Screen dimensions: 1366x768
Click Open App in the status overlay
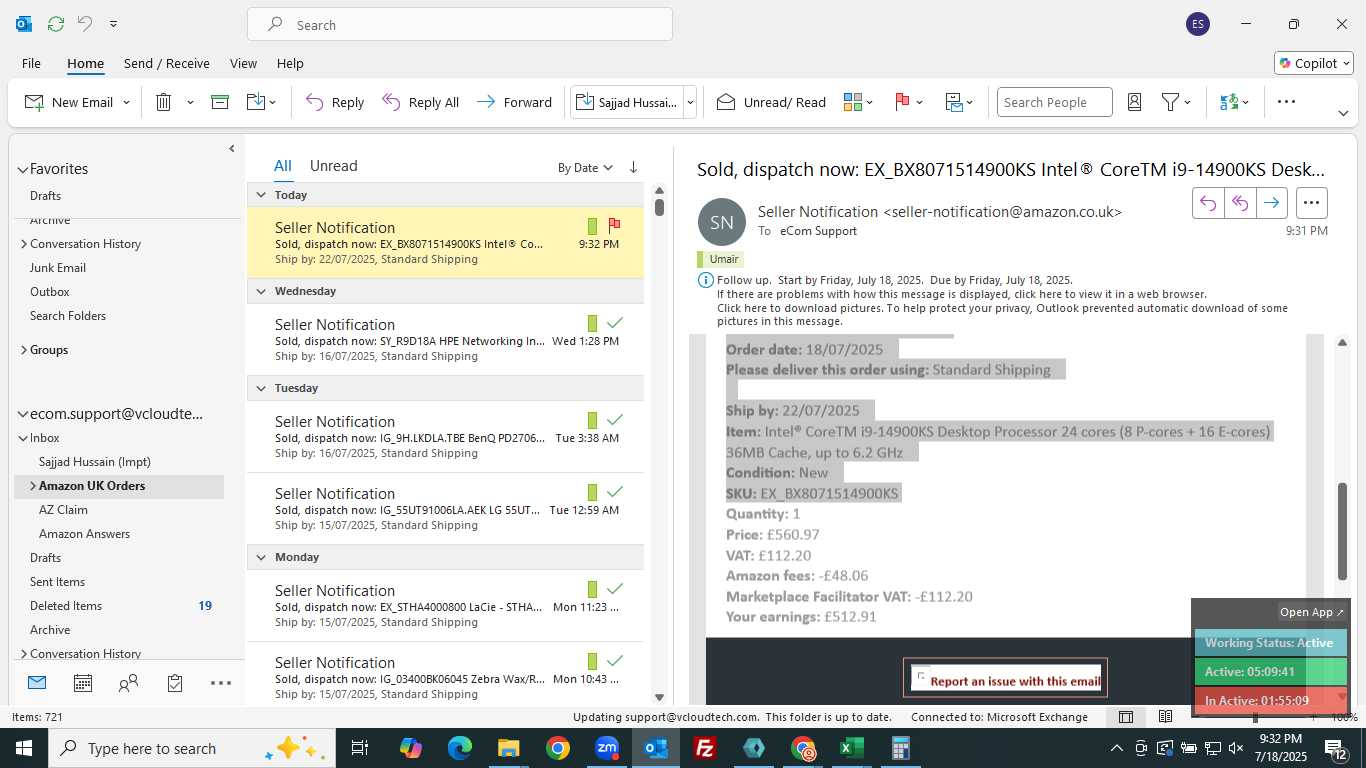tap(1312, 612)
